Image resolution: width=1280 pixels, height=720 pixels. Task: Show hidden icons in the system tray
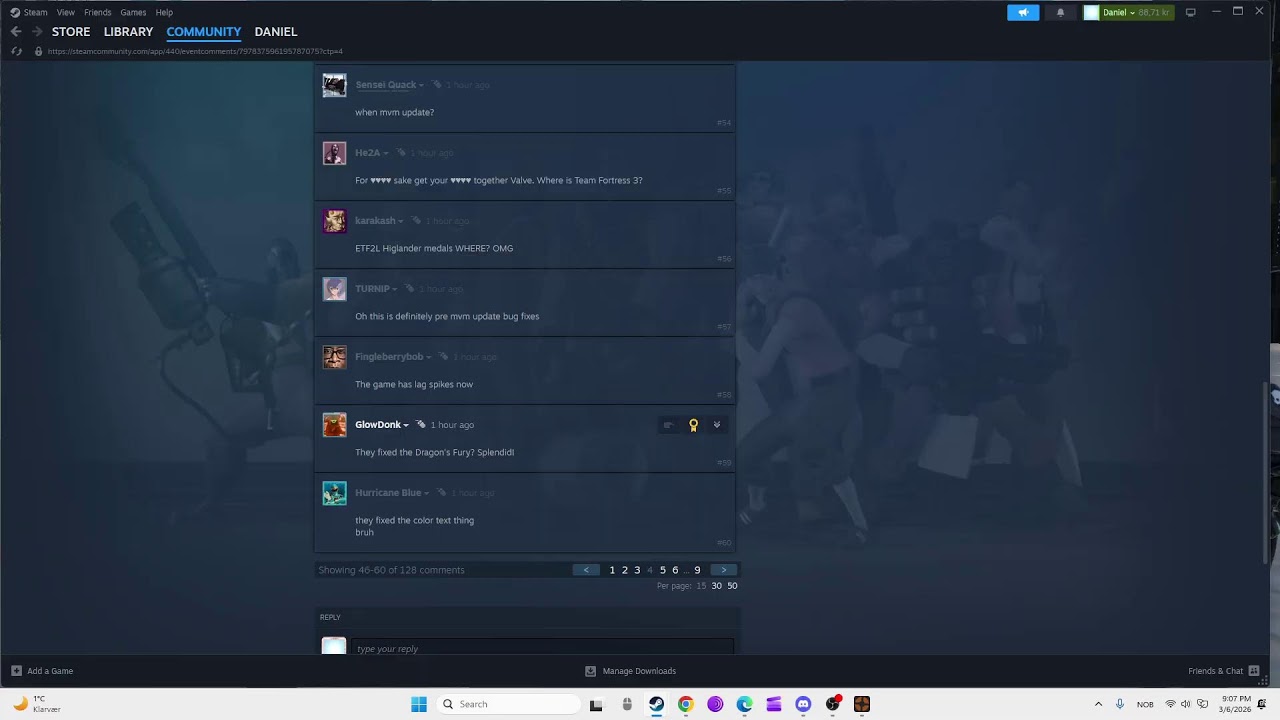coord(1098,704)
